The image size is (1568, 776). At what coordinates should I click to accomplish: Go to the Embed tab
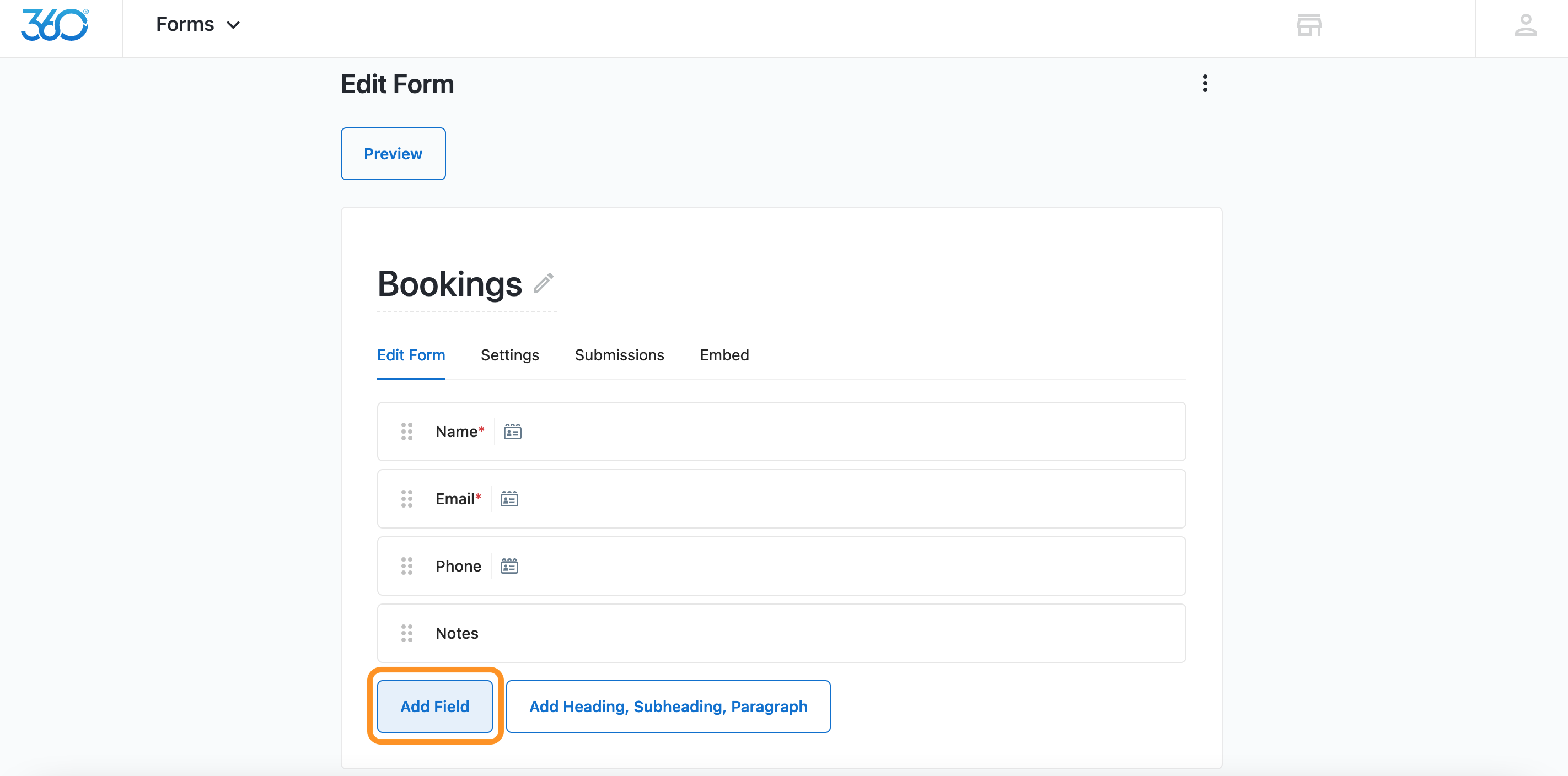tap(724, 355)
